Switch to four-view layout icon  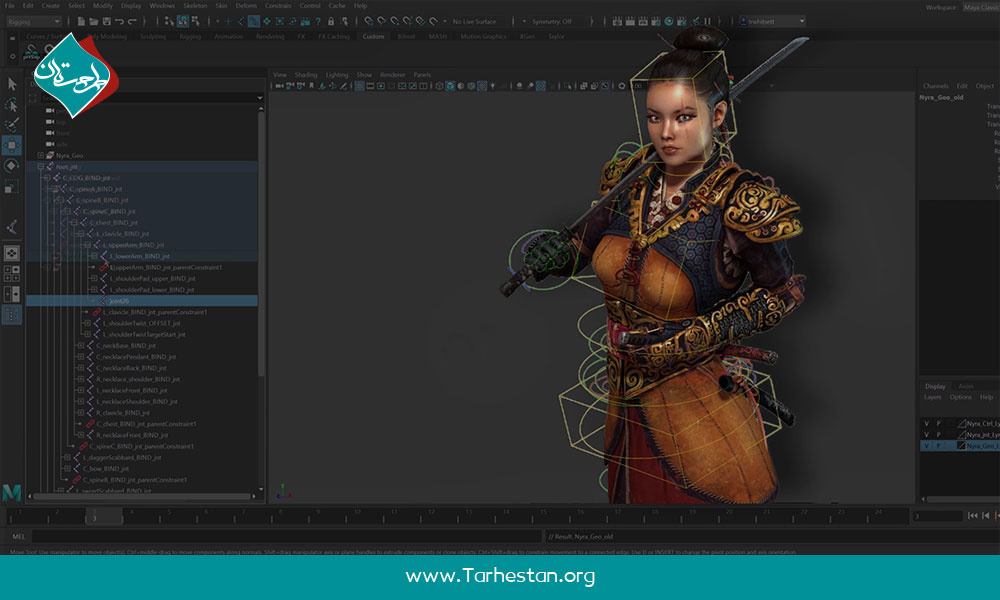click(x=11, y=274)
